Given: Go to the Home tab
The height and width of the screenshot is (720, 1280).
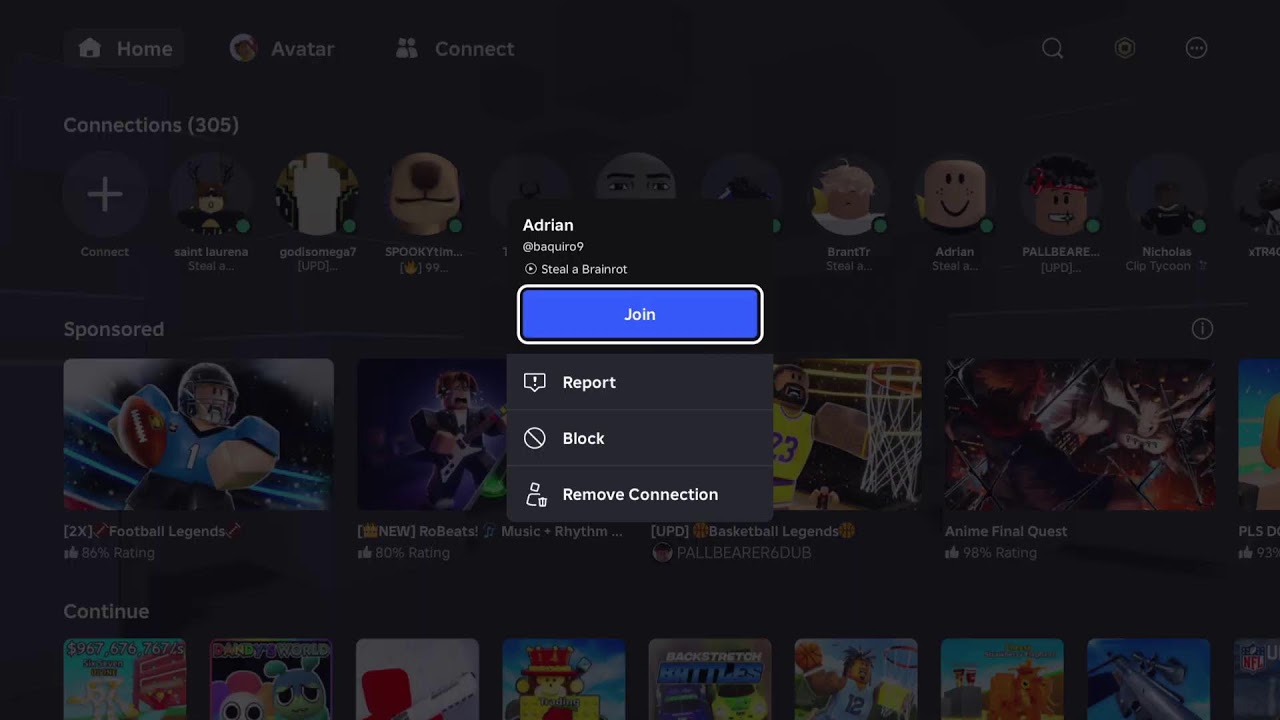Looking at the screenshot, I should click(x=125, y=49).
